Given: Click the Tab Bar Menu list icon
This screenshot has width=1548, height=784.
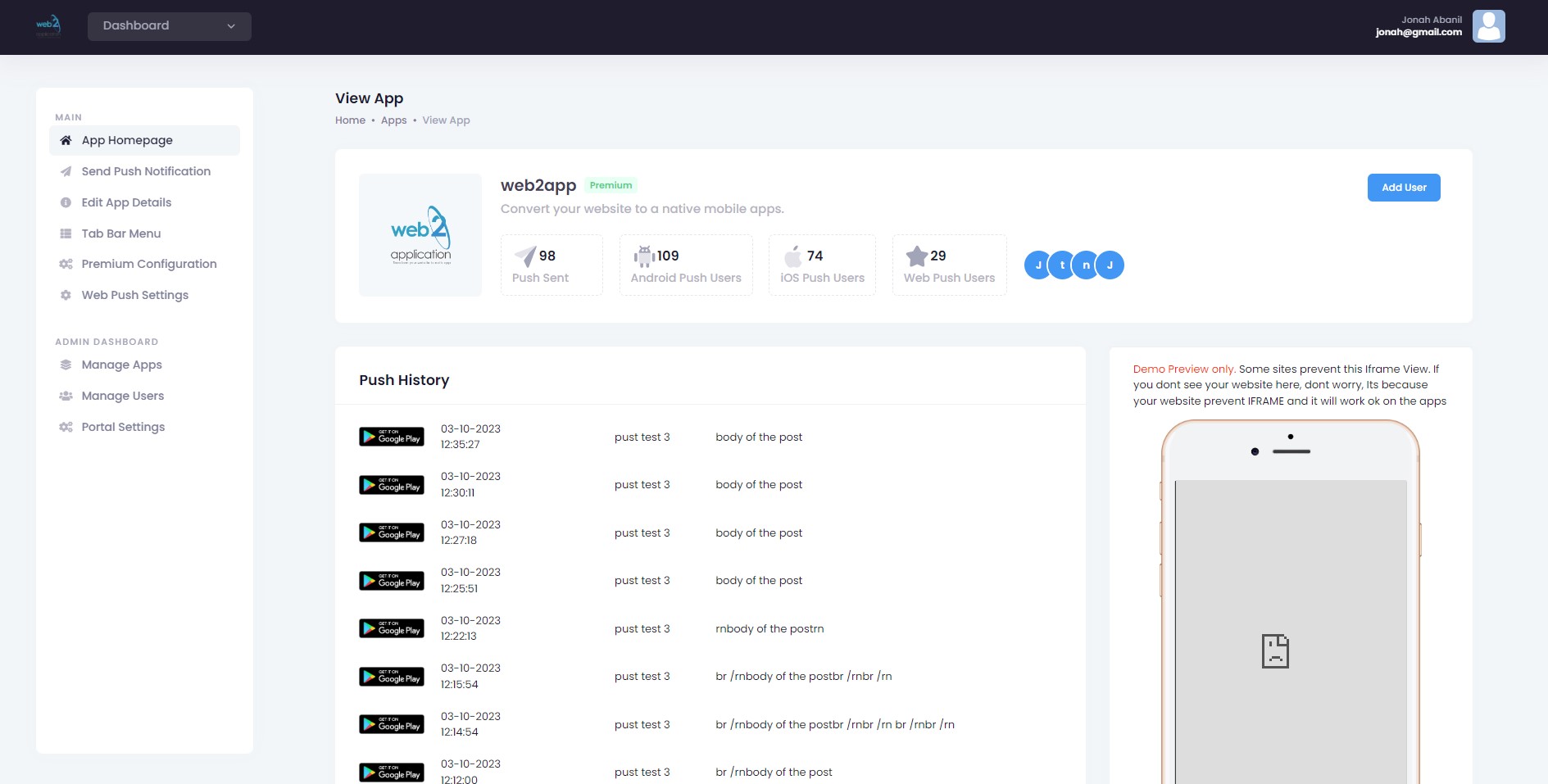Looking at the screenshot, I should point(66,233).
